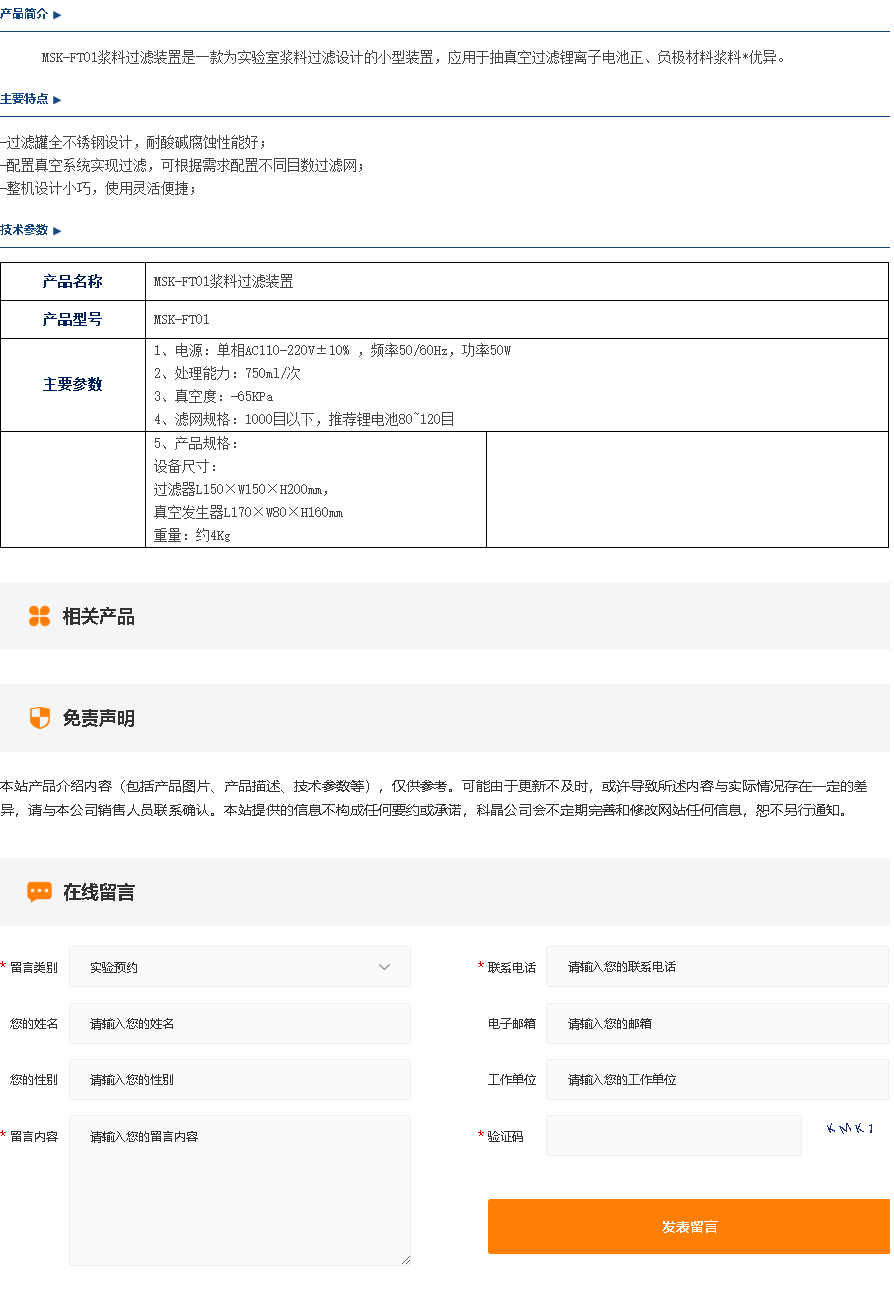Focus the 联系电话 input field
This screenshot has width=894, height=1296.
pyautogui.click(x=716, y=967)
